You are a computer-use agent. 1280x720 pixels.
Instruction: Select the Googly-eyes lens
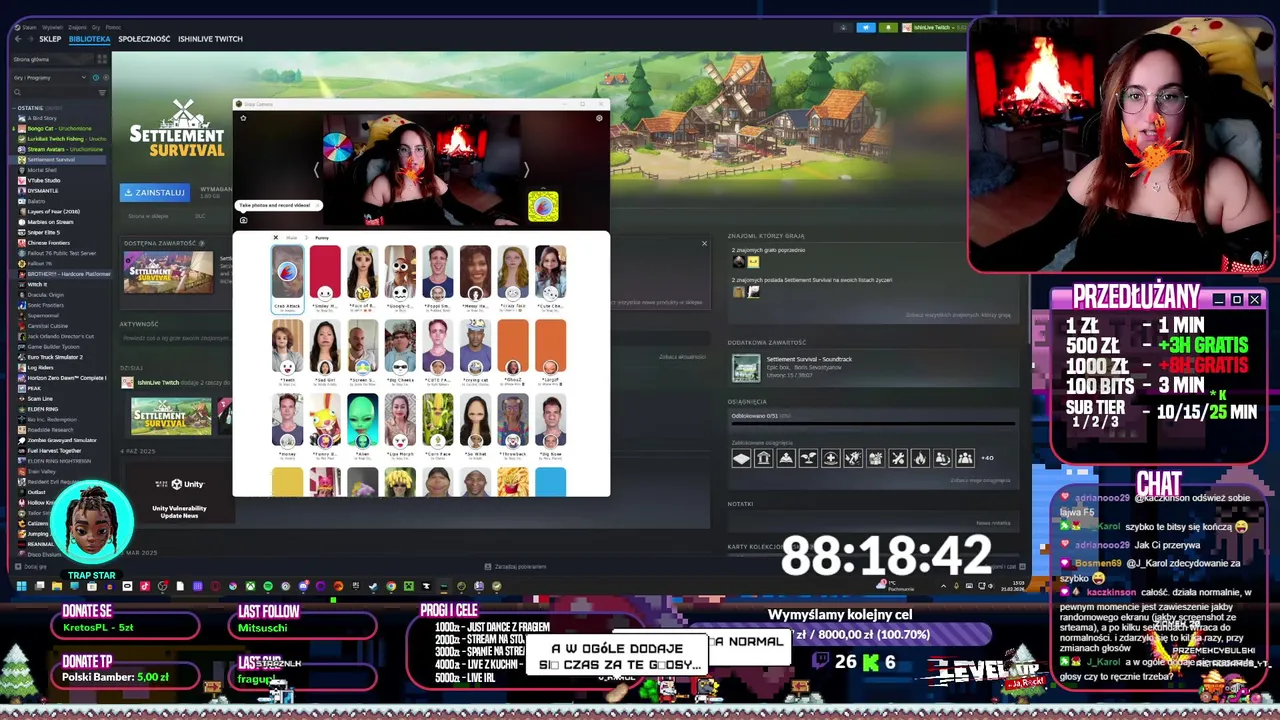point(400,278)
